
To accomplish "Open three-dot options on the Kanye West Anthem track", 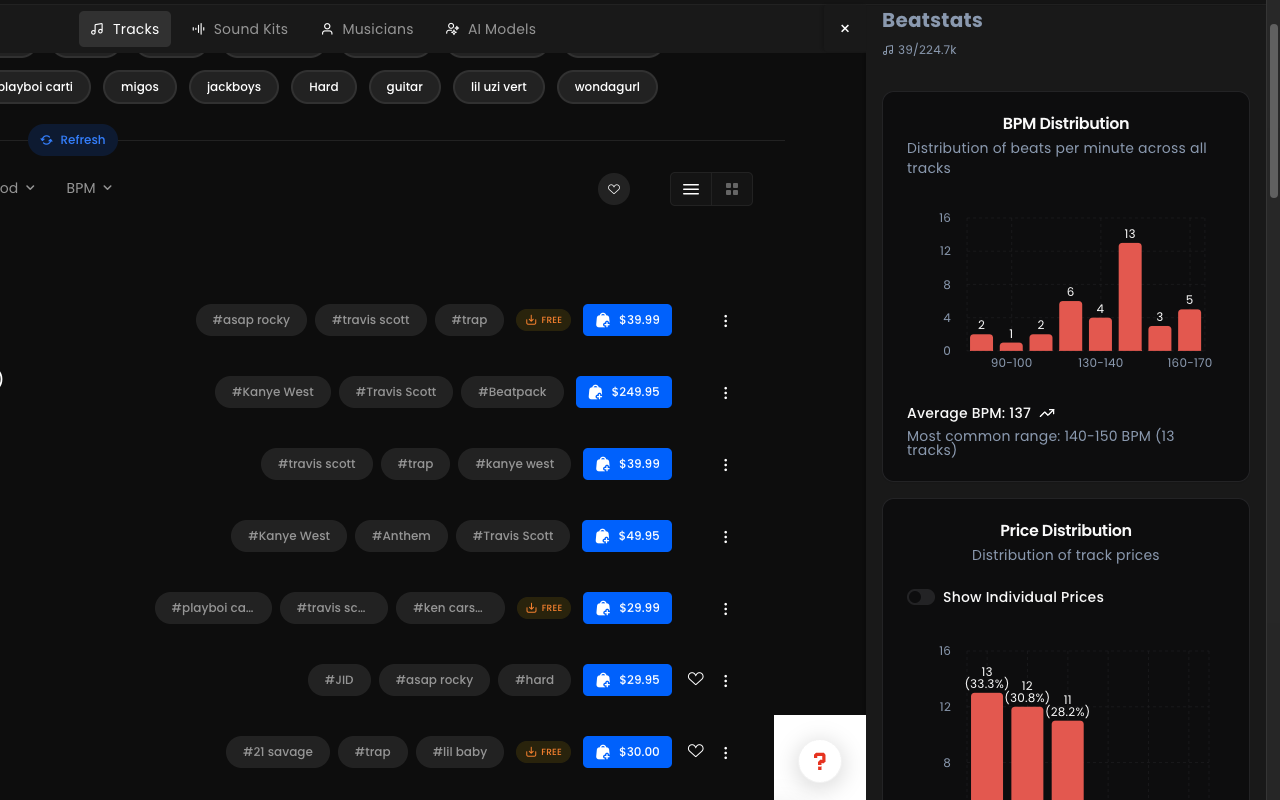I will pos(725,536).
